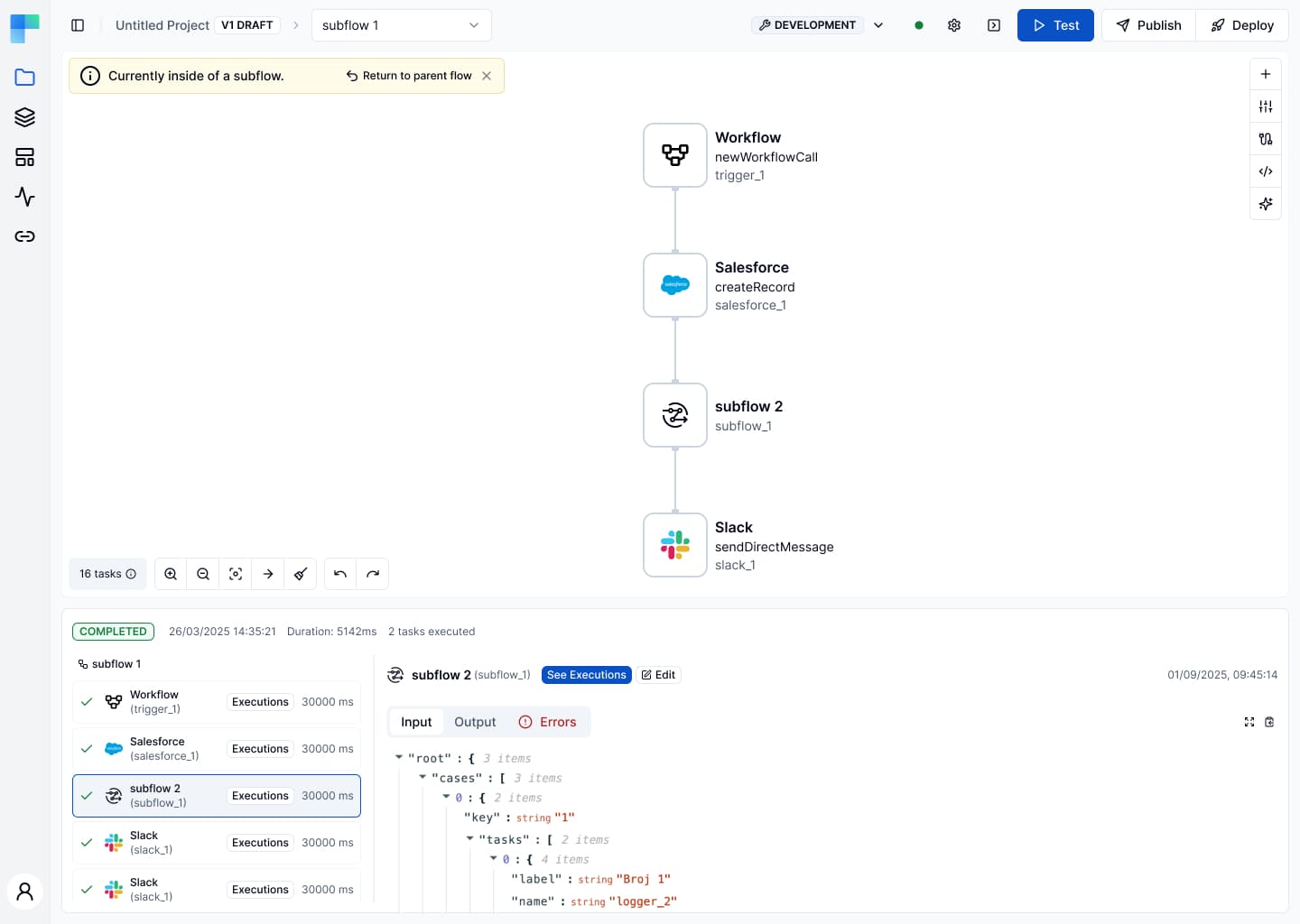Open the Projects folder icon in sidebar

(24, 78)
